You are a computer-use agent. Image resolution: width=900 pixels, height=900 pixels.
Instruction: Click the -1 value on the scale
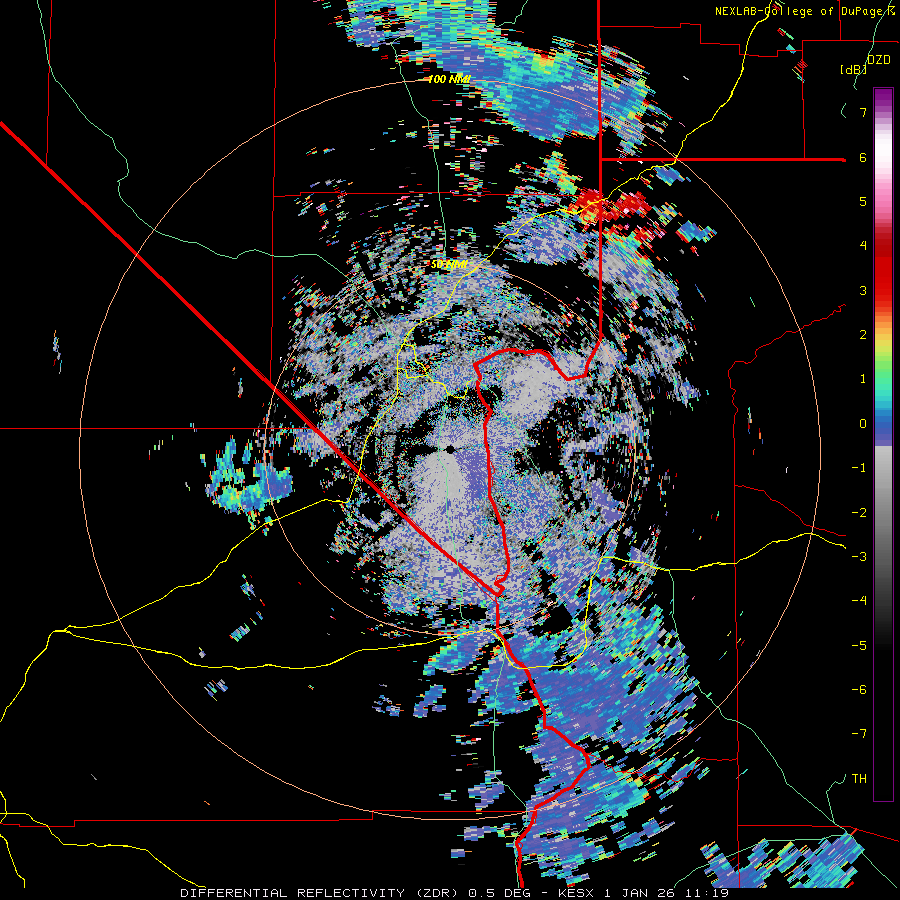[x=859, y=468]
